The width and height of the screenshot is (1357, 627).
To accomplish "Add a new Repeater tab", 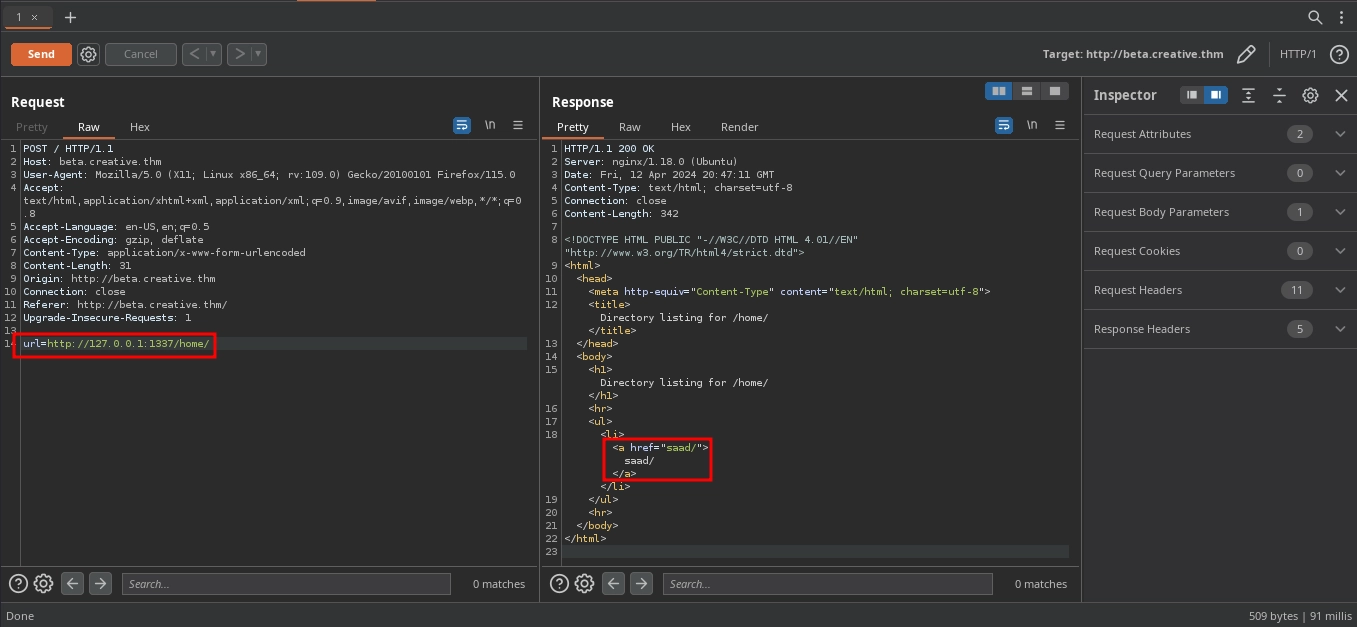I will pos(70,17).
